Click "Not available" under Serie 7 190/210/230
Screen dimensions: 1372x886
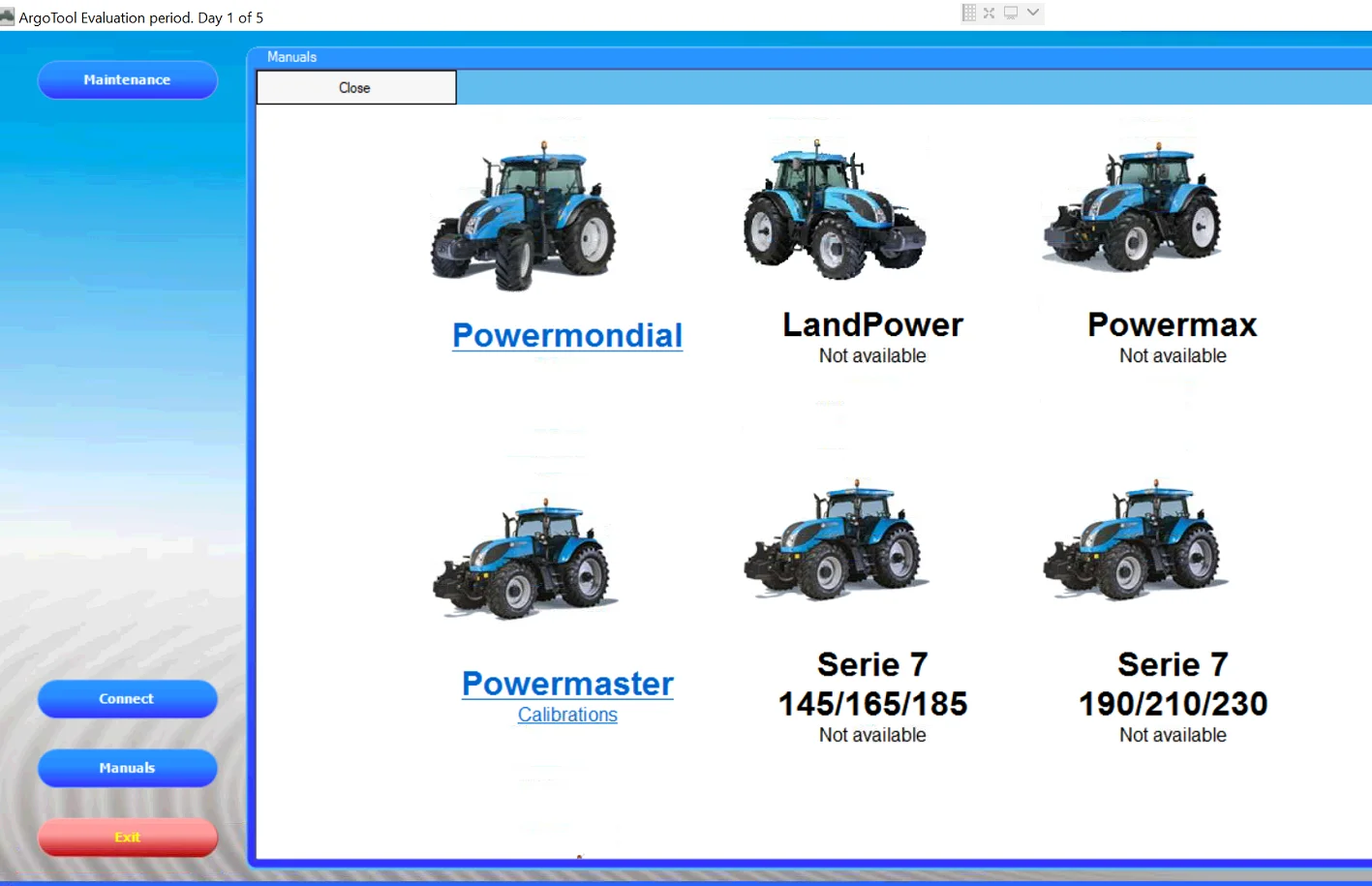[x=1173, y=735]
